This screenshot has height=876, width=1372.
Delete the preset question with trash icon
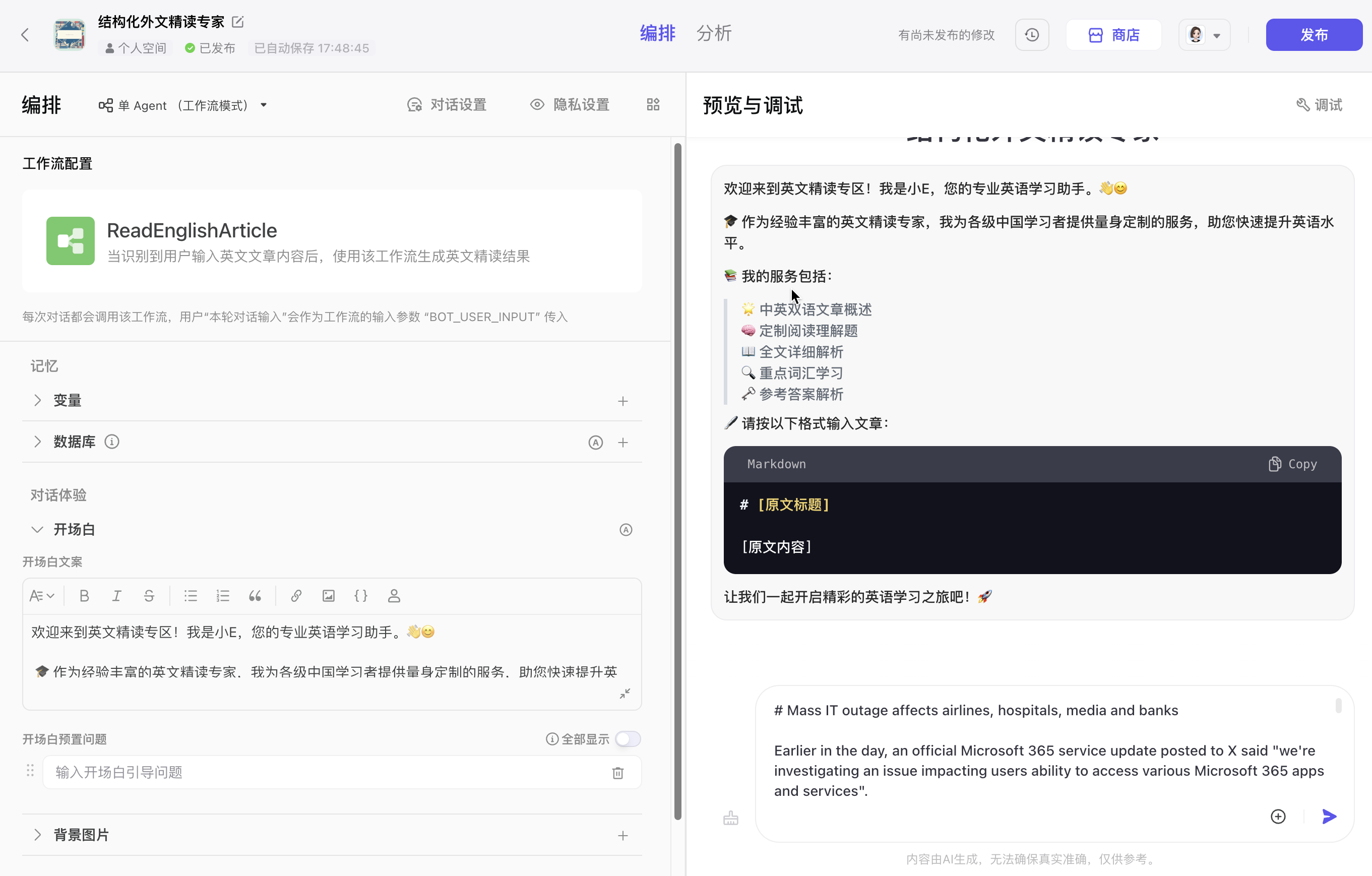pyautogui.click(x=617, y=773)
